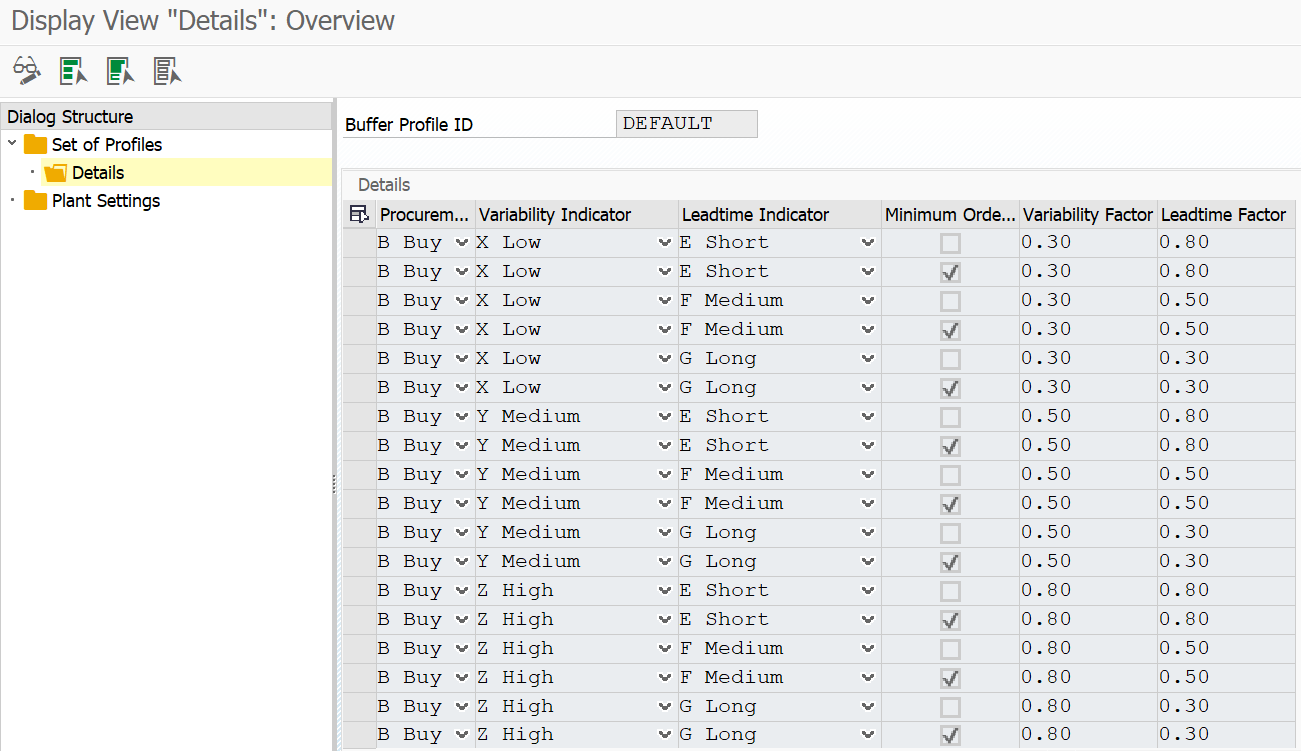Click the Leadtime Indicator column header
This screenshot has height=751, width=1301.
coord(779,214)
